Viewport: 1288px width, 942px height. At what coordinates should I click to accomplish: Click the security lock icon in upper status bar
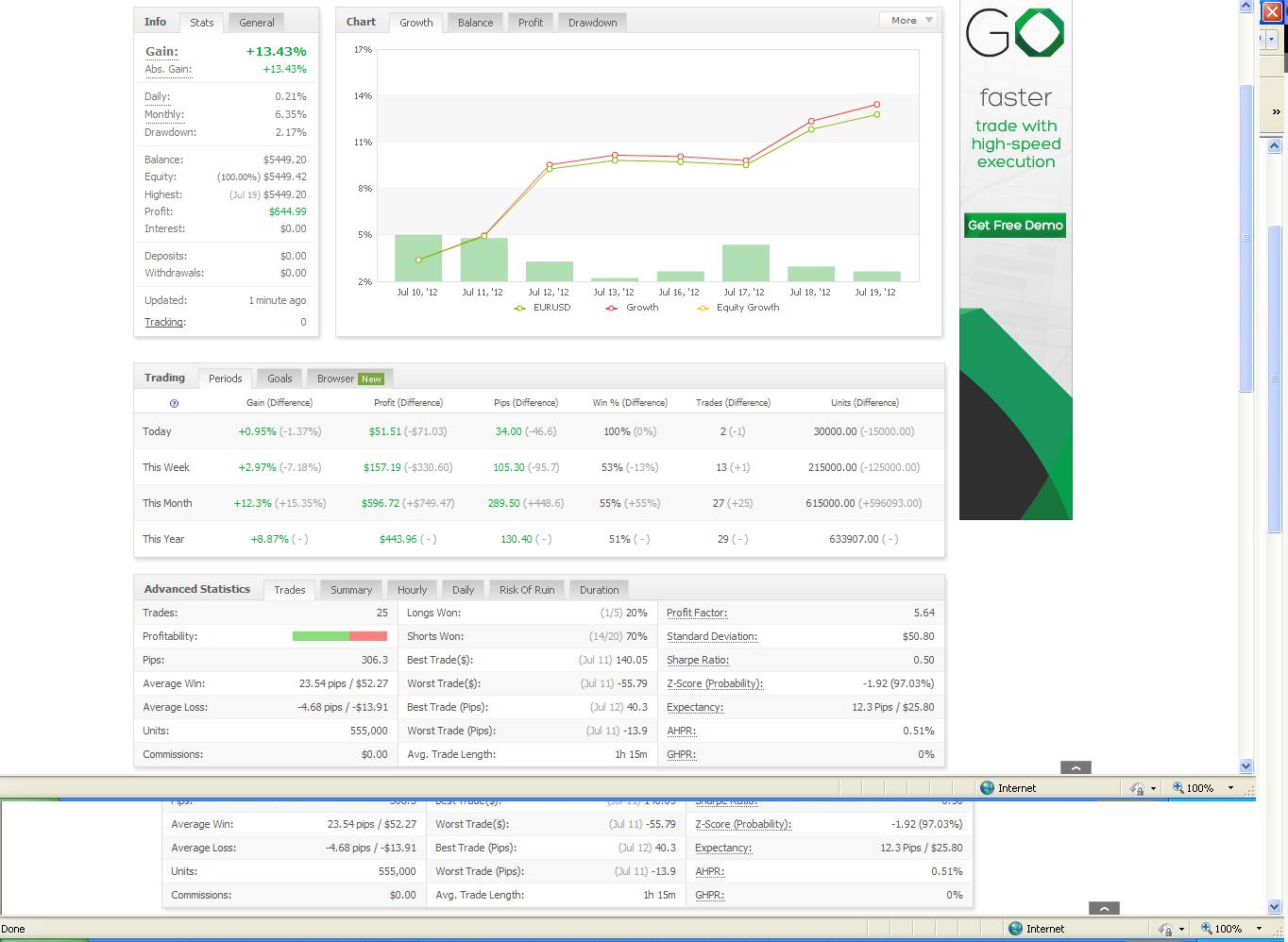click(1137, 788)
